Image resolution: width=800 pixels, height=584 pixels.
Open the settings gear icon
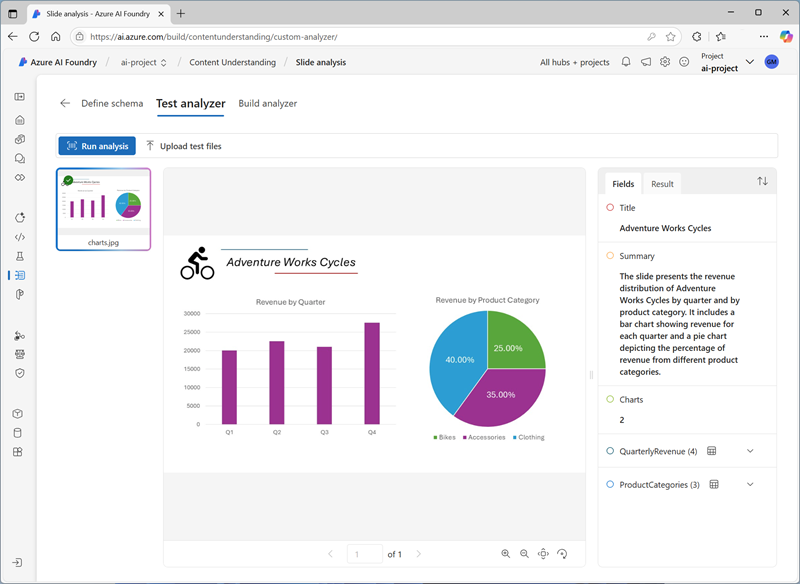(x=665, y=62)
